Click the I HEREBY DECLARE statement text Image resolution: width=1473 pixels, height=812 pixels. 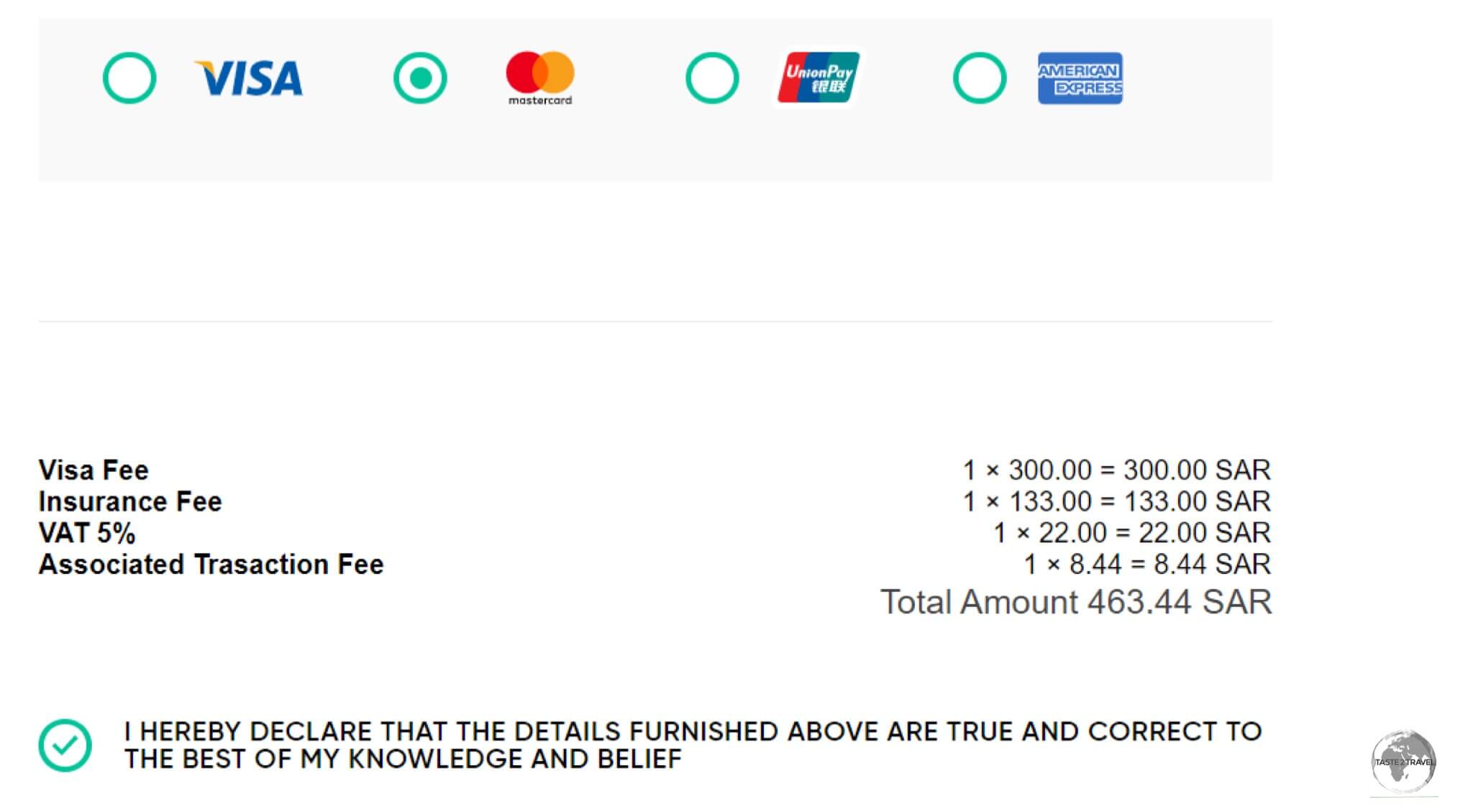tap(693, 745)
